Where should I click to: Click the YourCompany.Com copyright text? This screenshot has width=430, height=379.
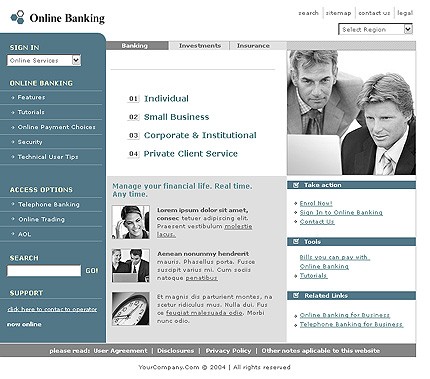[x=214, y=367]
